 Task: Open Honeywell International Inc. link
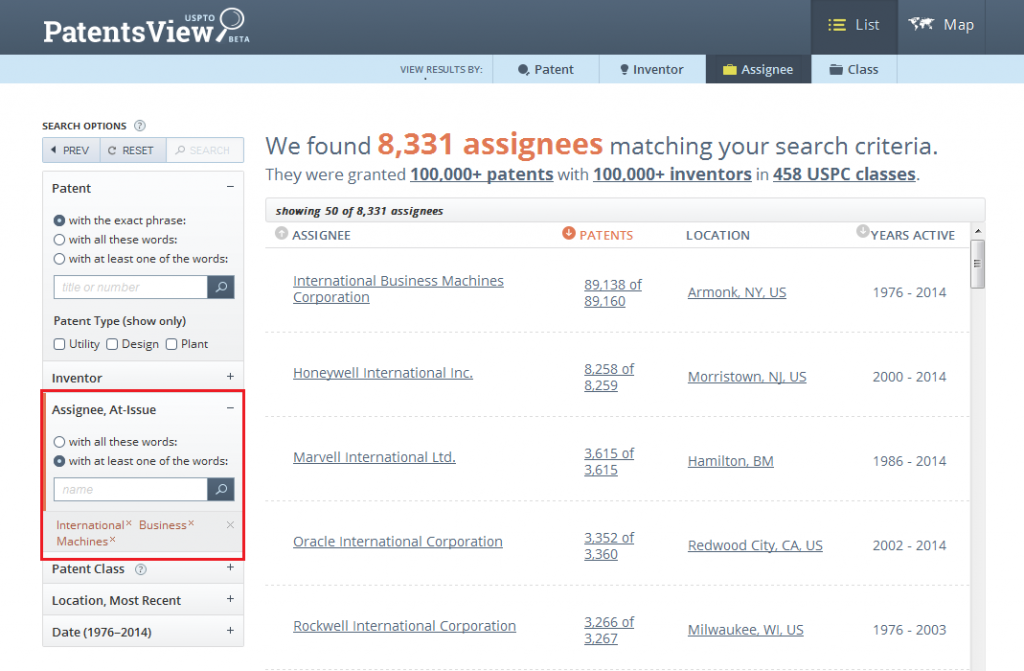coord(383,373)
